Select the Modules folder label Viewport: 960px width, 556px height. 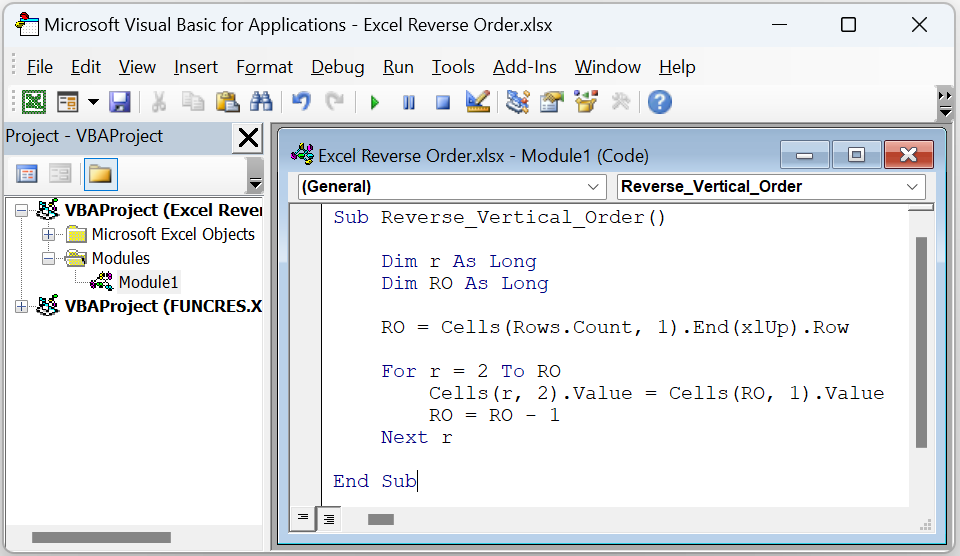pyautogui.click(x=121, y=258)
